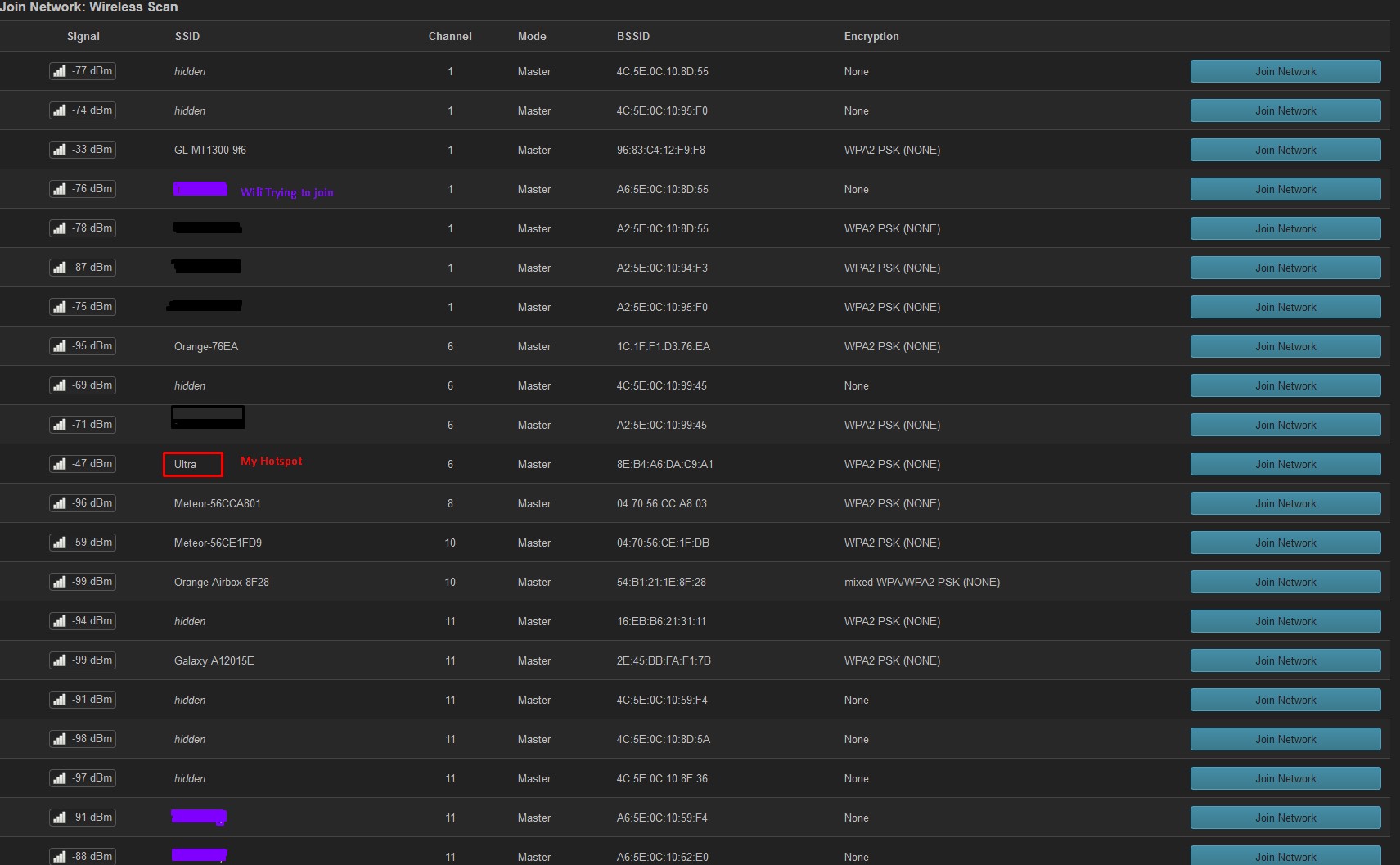Click the BSSID column header
This screenshot has width=1400, height=865.
(x=632, y=36)
